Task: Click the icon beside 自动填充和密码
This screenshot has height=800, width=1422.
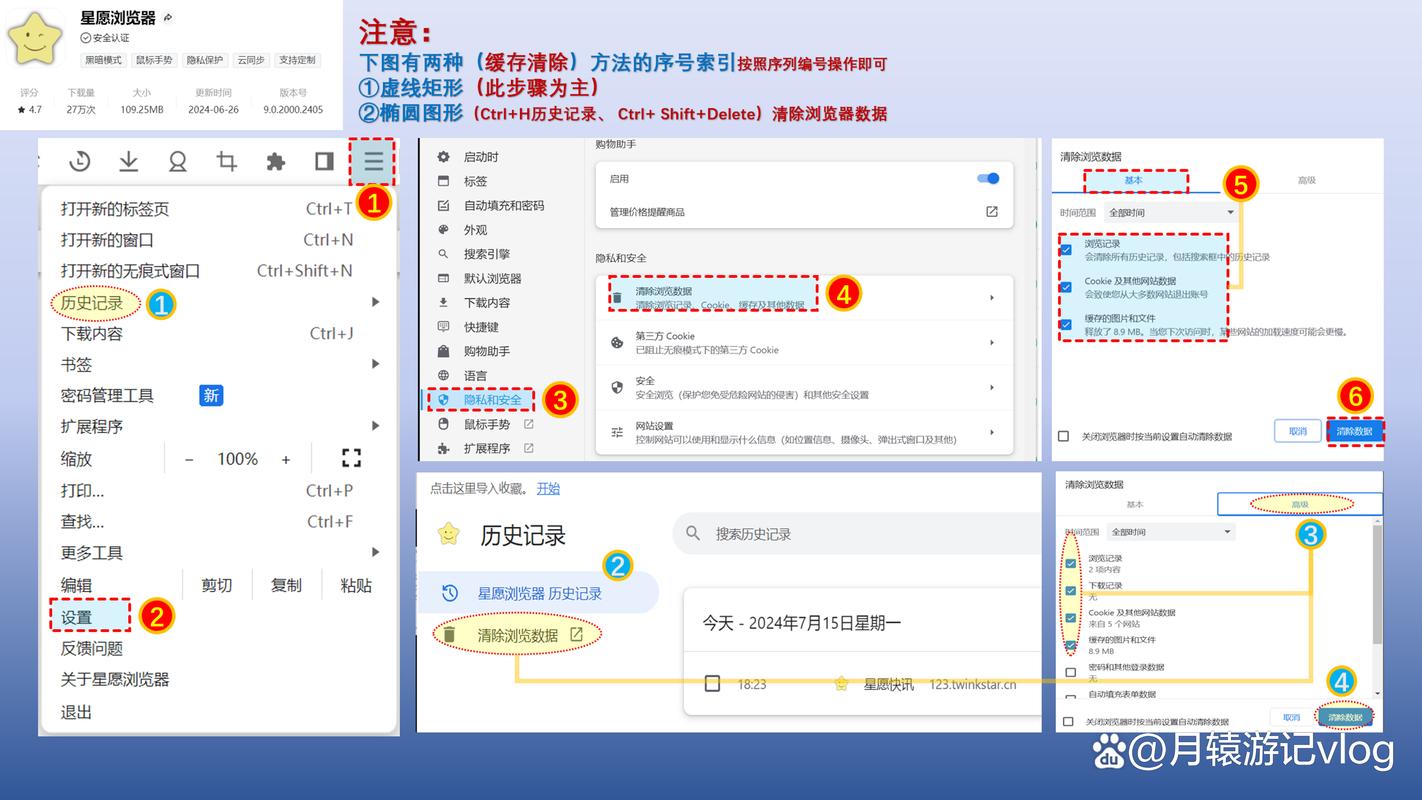Action: click(444, 205)
